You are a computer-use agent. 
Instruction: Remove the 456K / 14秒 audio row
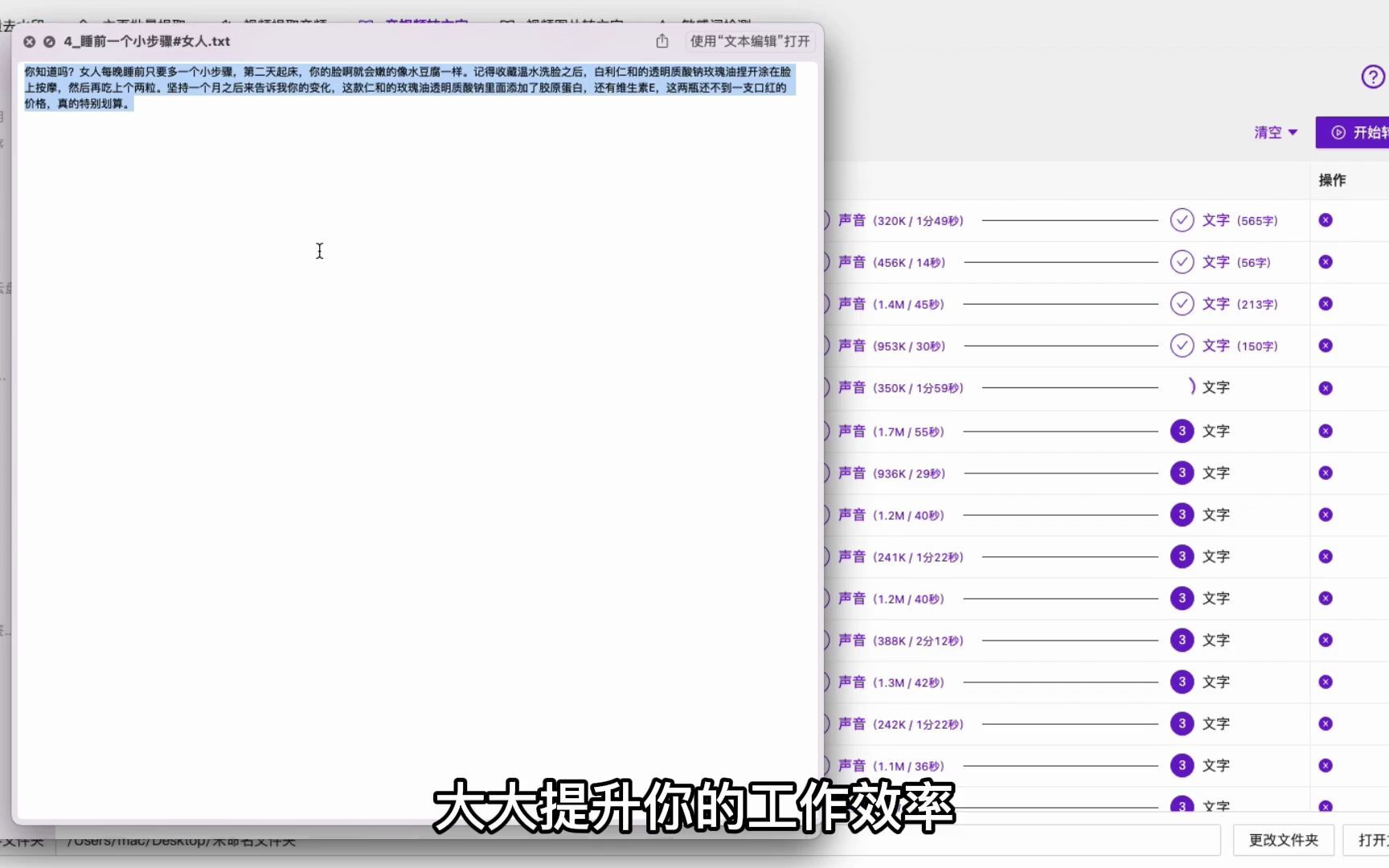click(x=1325, y=262)
